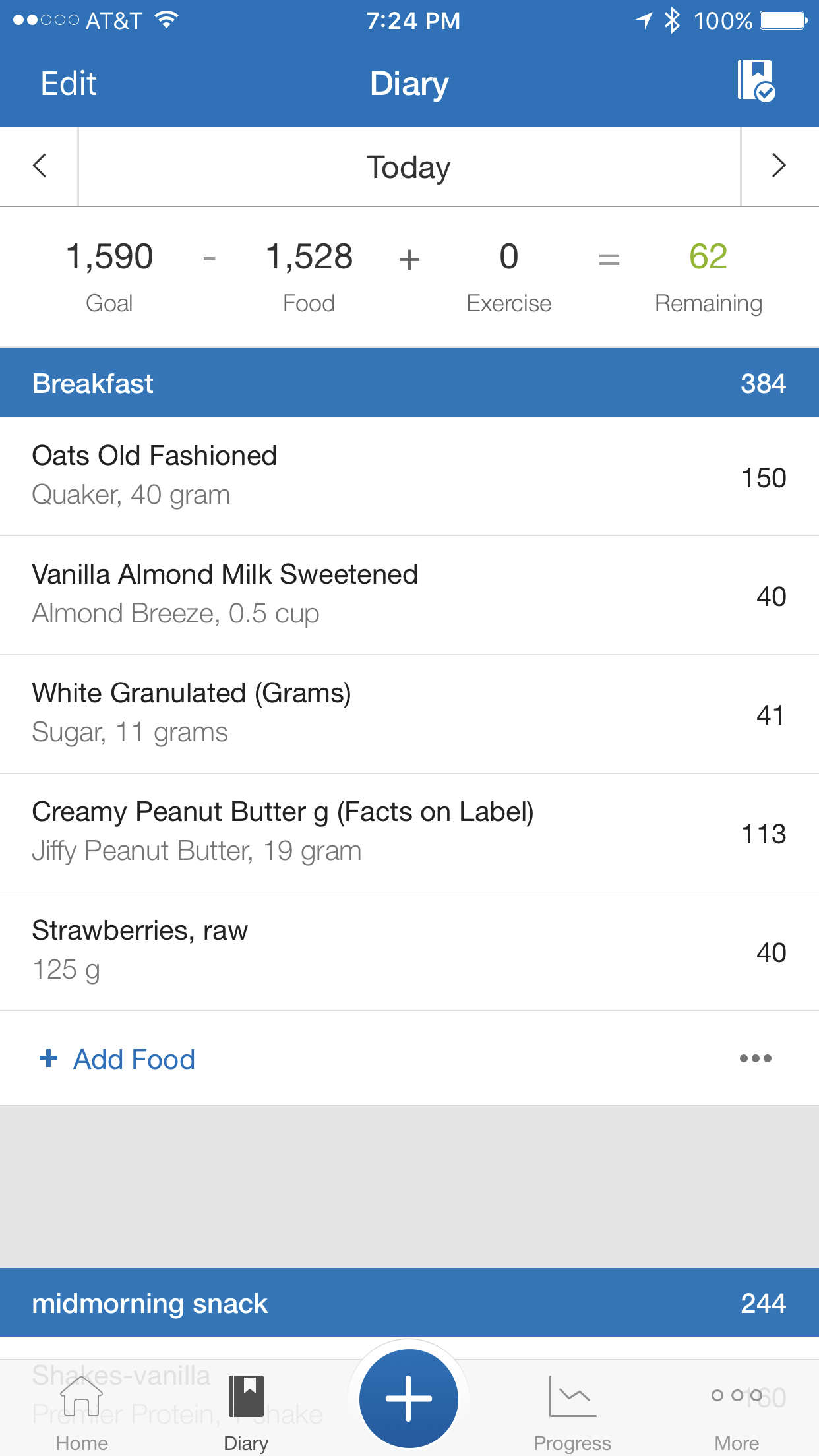Open Breakfast options three-dot menu

pos(755,1058)
